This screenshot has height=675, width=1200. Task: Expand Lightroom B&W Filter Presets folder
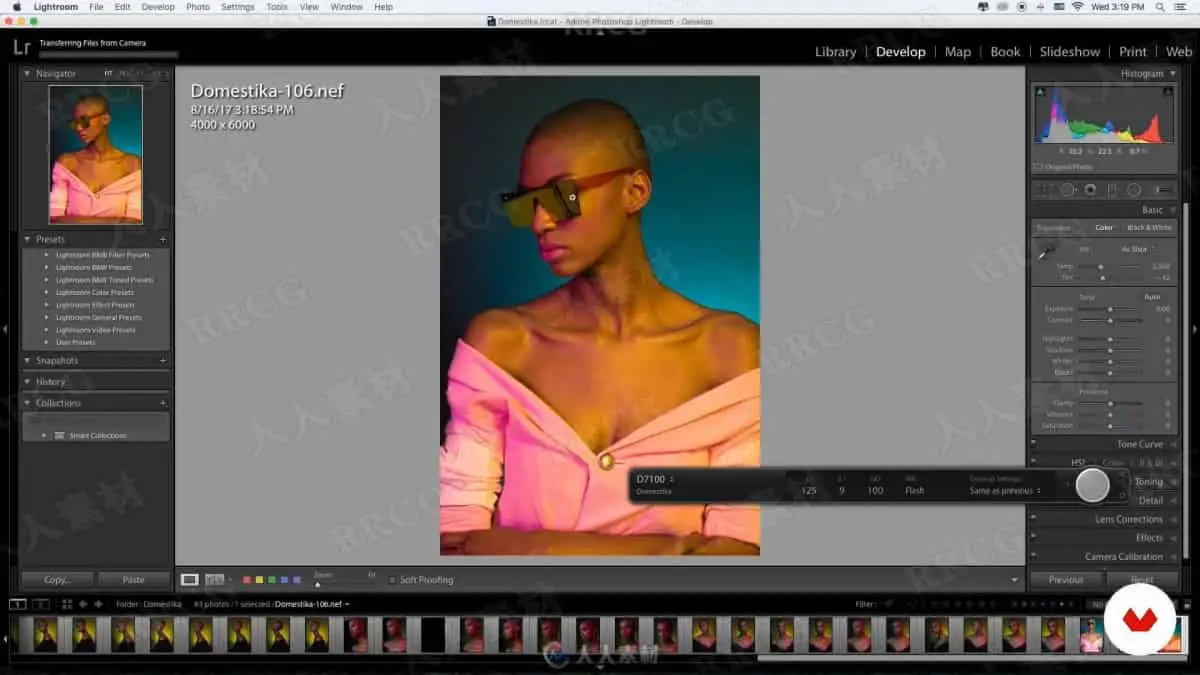(45, 255)
